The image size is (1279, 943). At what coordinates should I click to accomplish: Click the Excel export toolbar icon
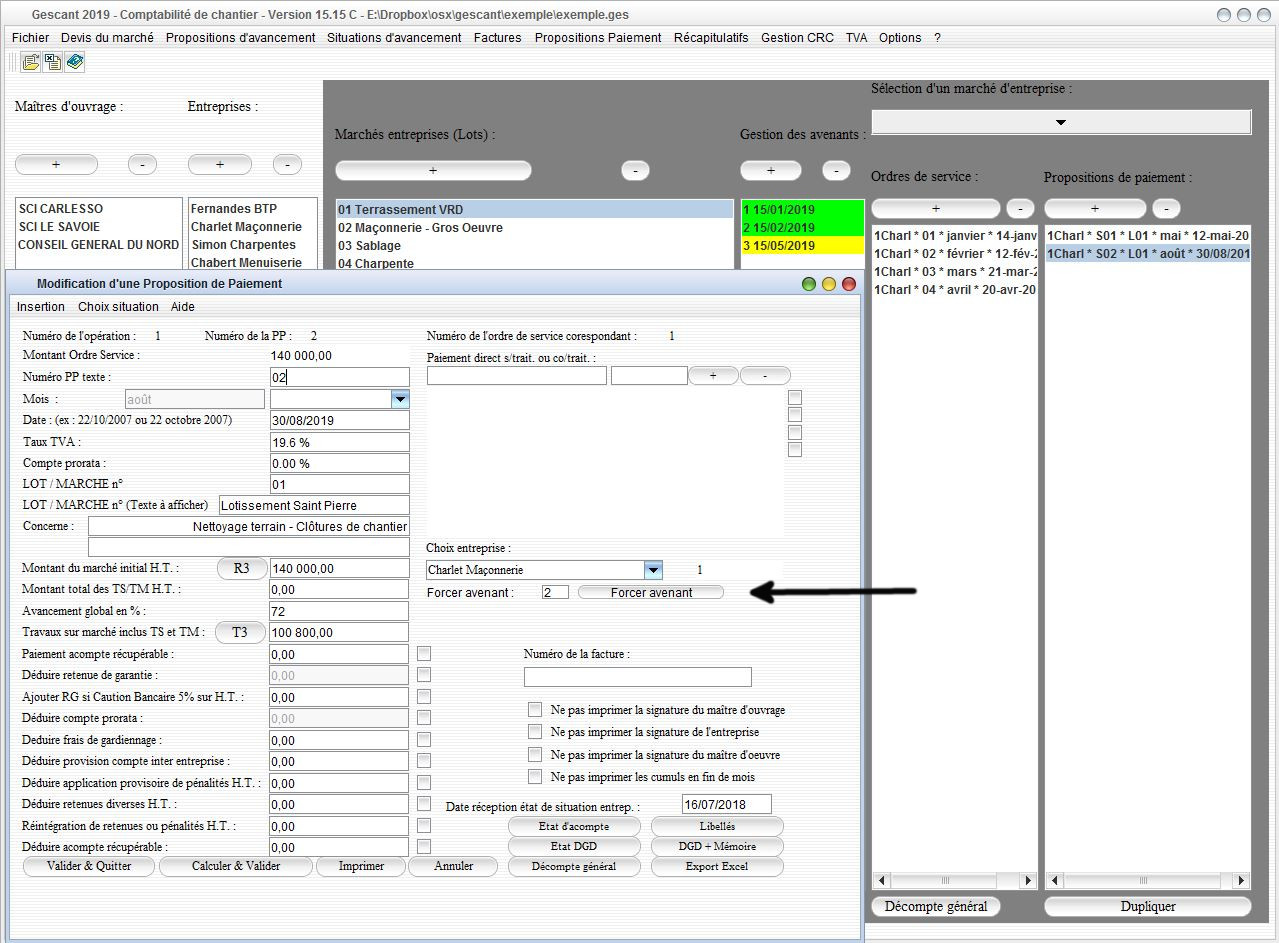pos(53,62)
